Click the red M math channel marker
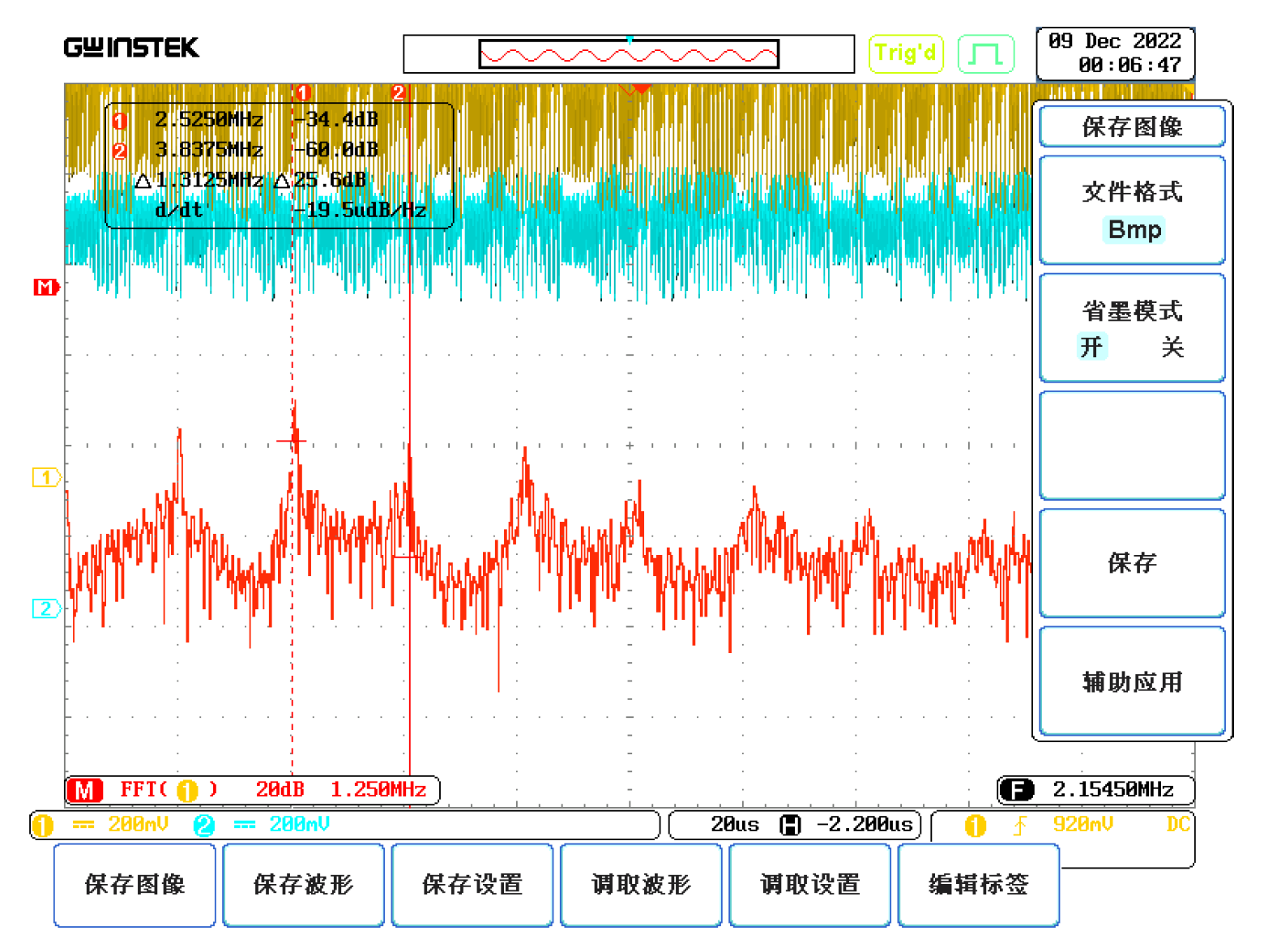Screen dimensions: 1264x952 (x=45, y=288)
